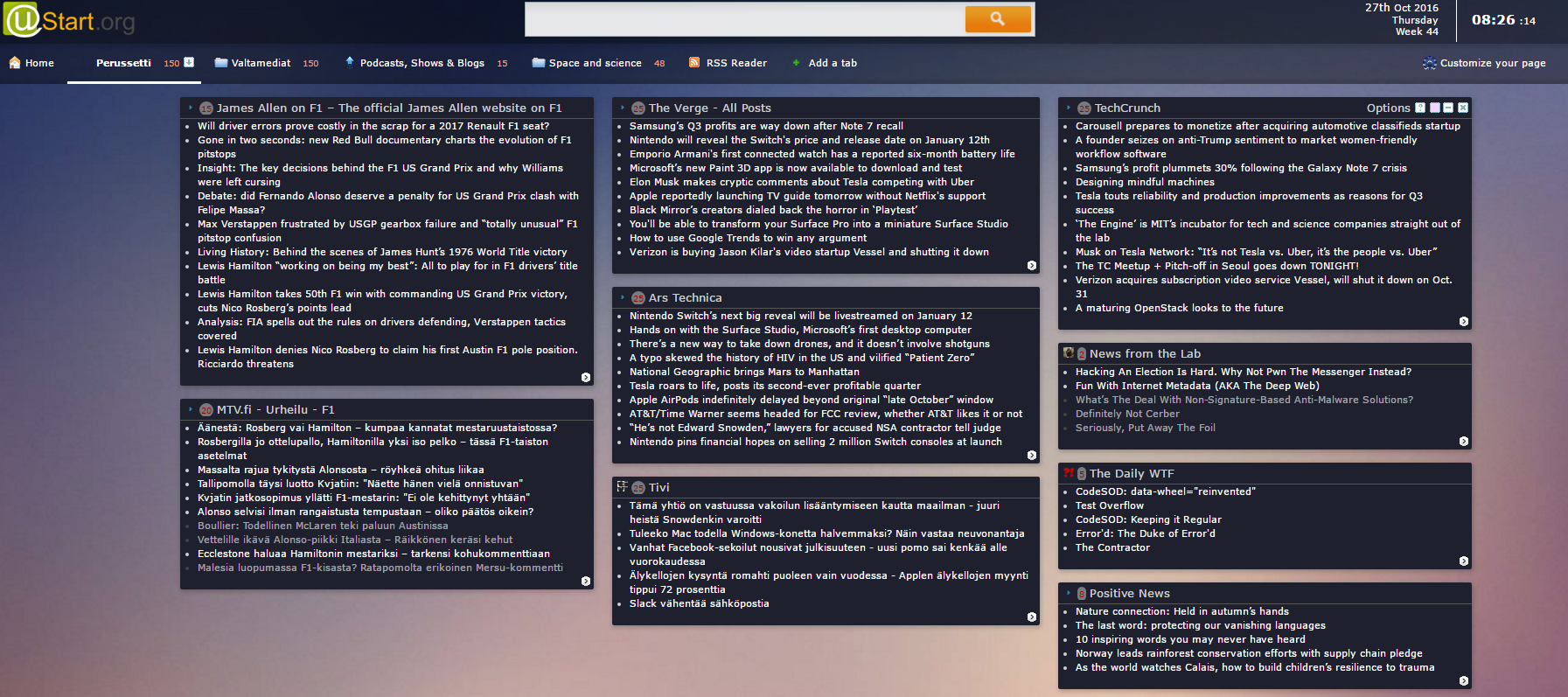
Task: Click unread count badge on Positive News widget
Action: click(1082, 594)
